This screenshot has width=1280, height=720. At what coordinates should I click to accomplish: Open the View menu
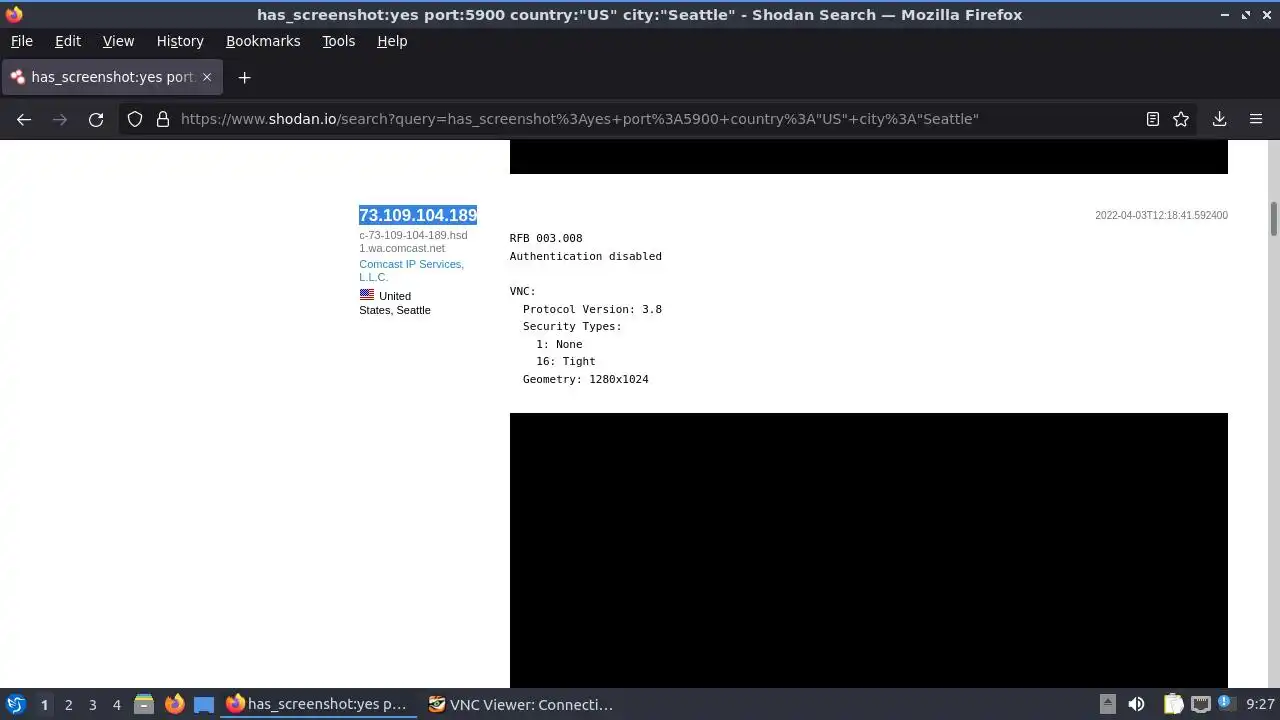tap(118, 41)
